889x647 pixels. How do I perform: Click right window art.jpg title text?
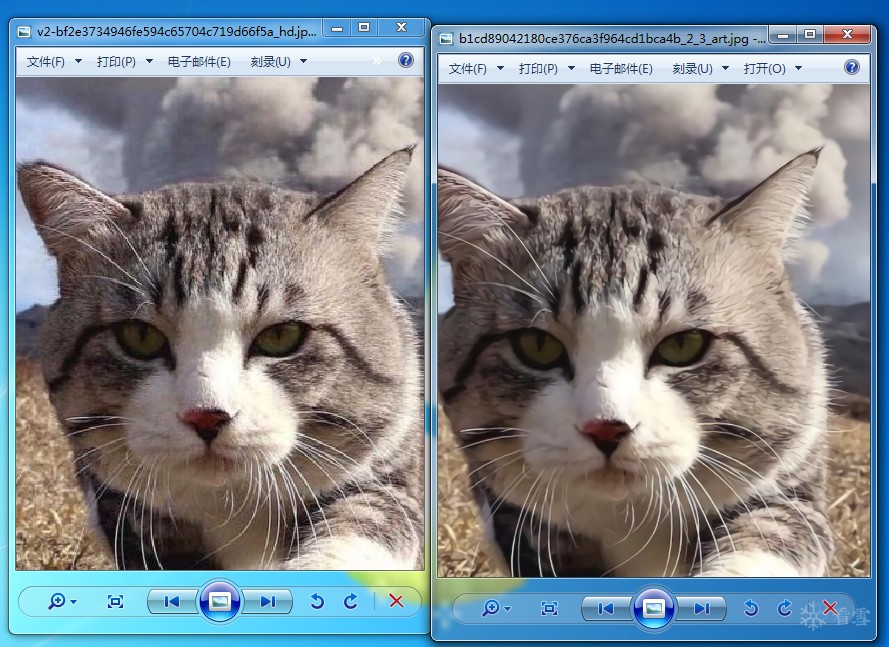click(x=612, y=39)
